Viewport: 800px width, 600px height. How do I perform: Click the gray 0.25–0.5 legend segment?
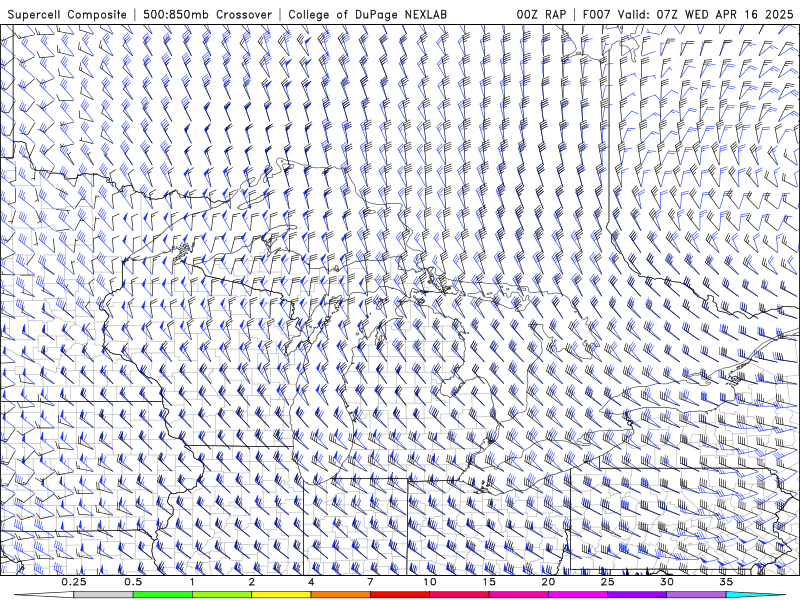104,595
